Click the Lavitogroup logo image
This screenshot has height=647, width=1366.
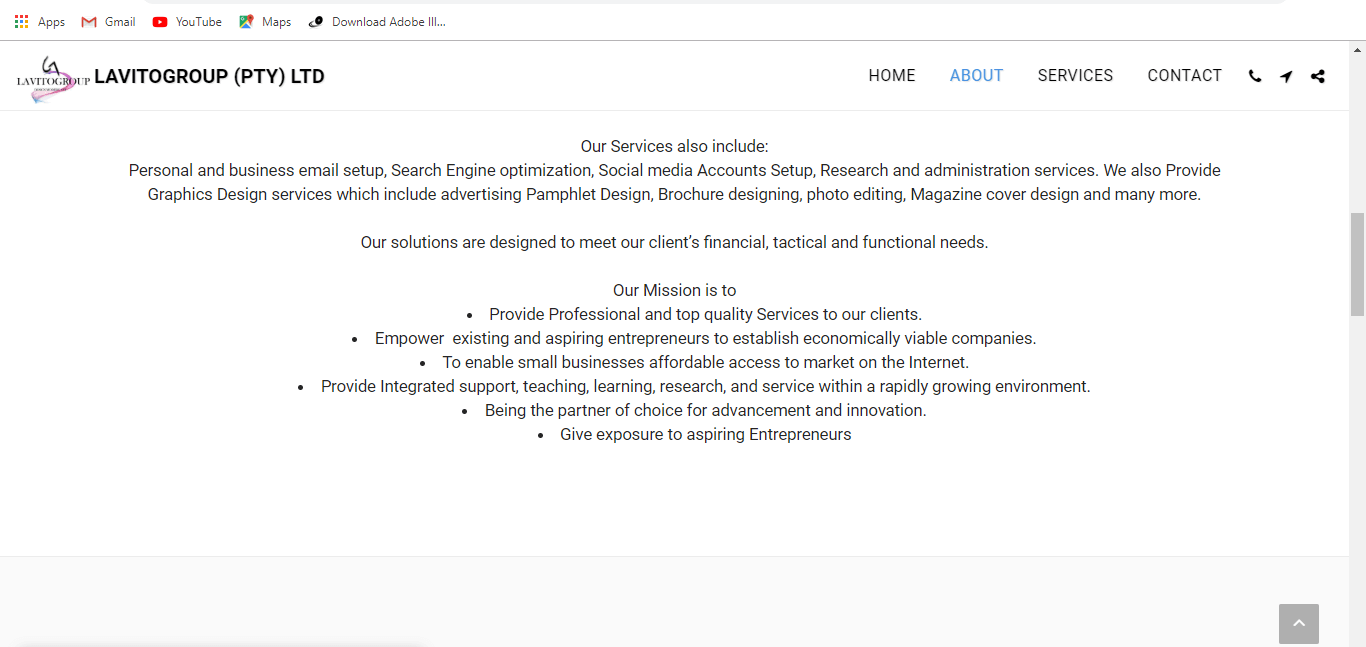[52, 78]
